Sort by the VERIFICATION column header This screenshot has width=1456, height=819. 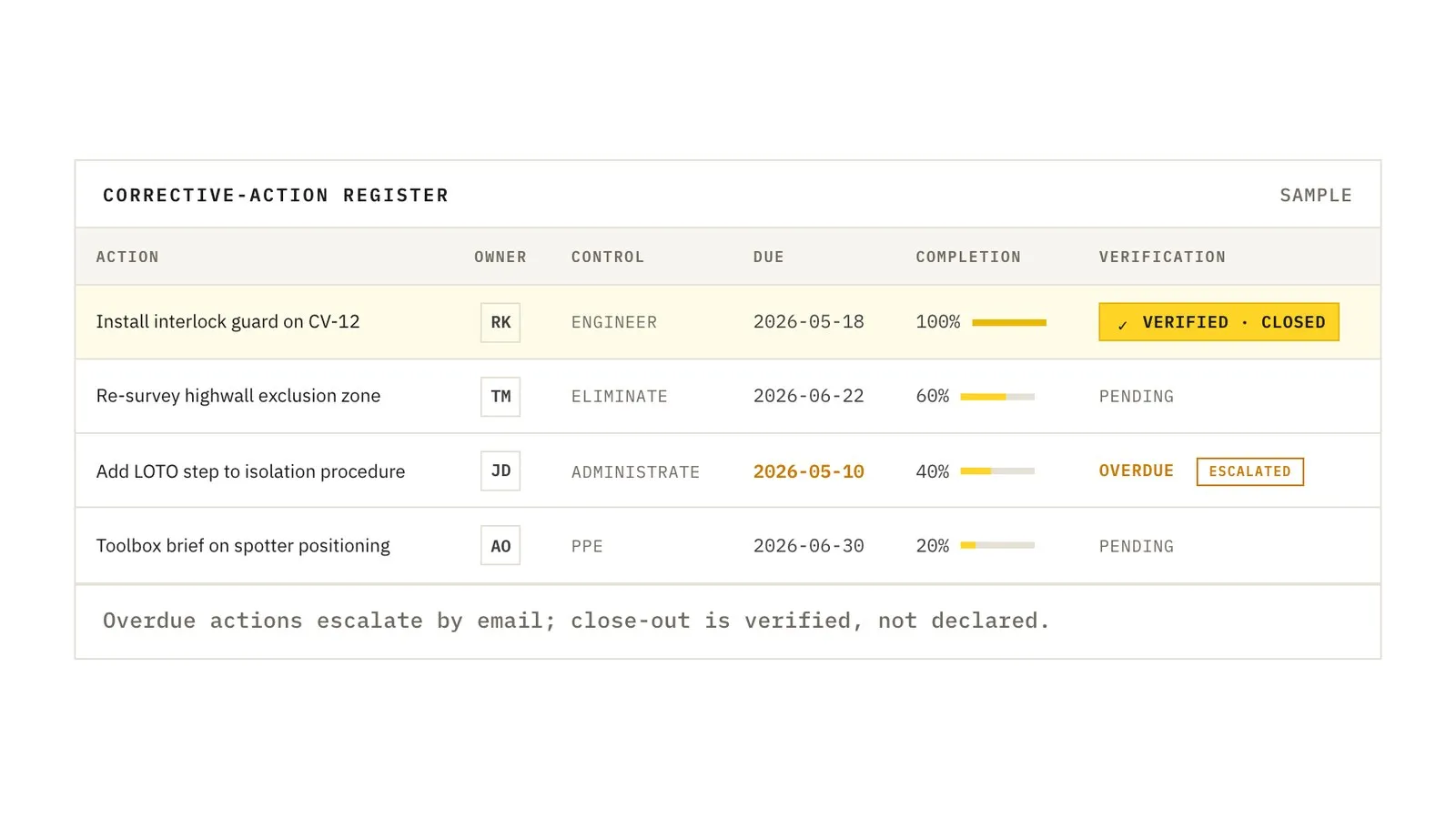(x=1162, y=257)
